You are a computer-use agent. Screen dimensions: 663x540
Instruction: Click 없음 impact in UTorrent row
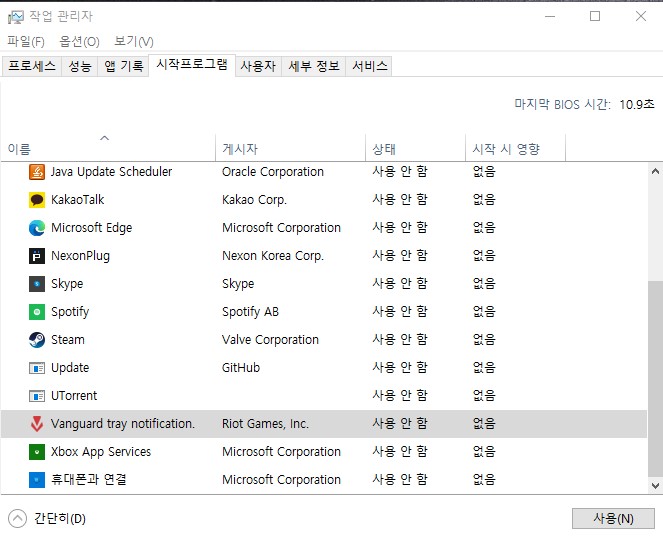click(484, 396)
